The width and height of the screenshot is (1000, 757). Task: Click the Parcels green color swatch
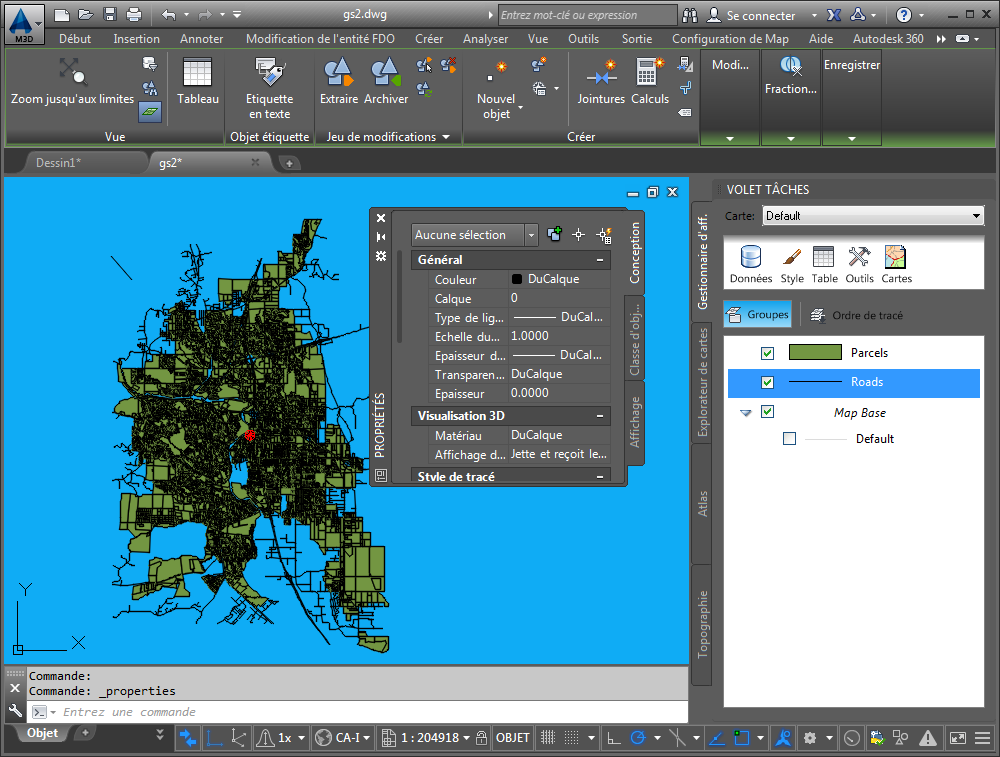[x=815, y=353]
